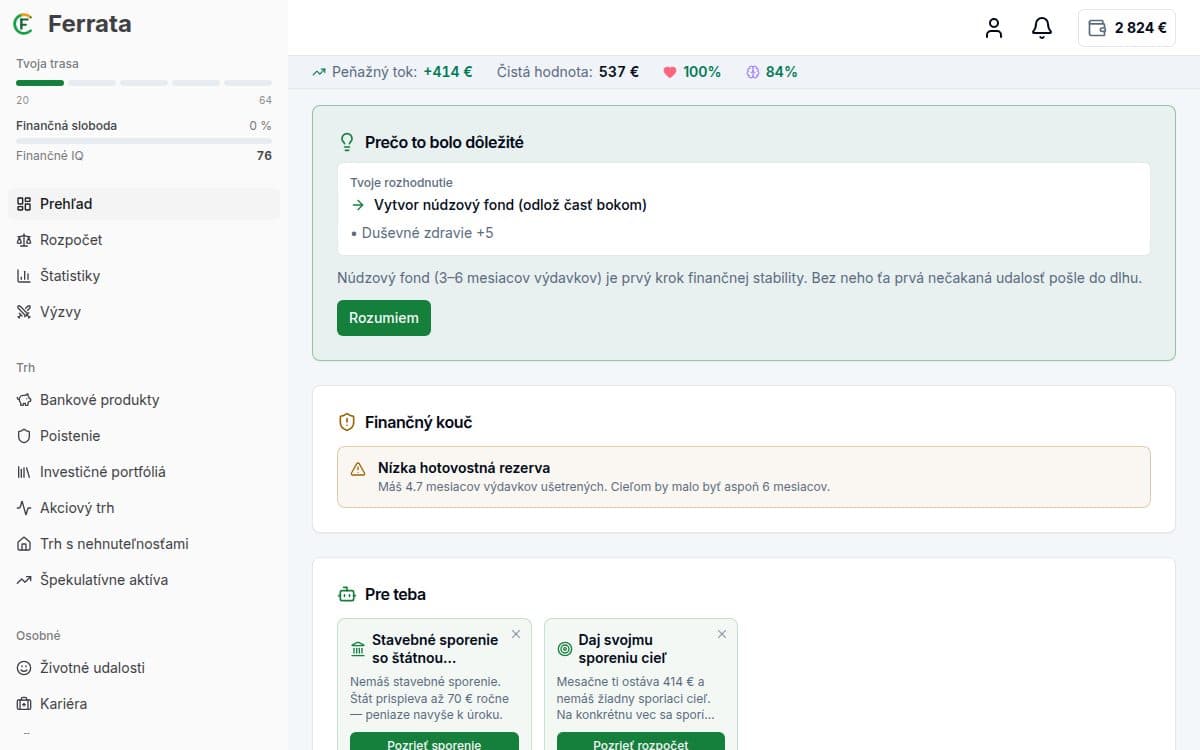The image size is (1200, 750).
Task: Open the Bankové produkty page
Action: tap(144, 400)
